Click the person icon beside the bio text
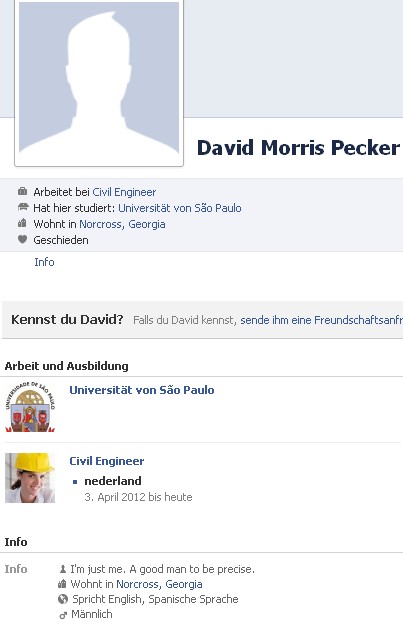 [x=63, y=569]
